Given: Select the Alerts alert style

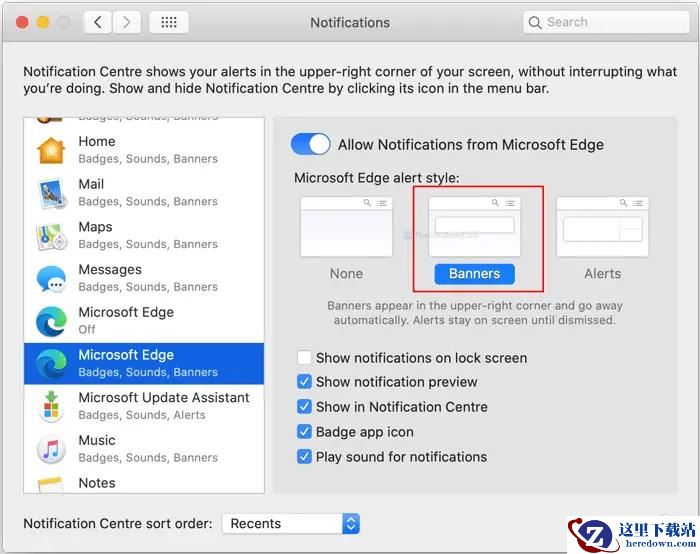Looking at the screenshot, I should point(602,227).
